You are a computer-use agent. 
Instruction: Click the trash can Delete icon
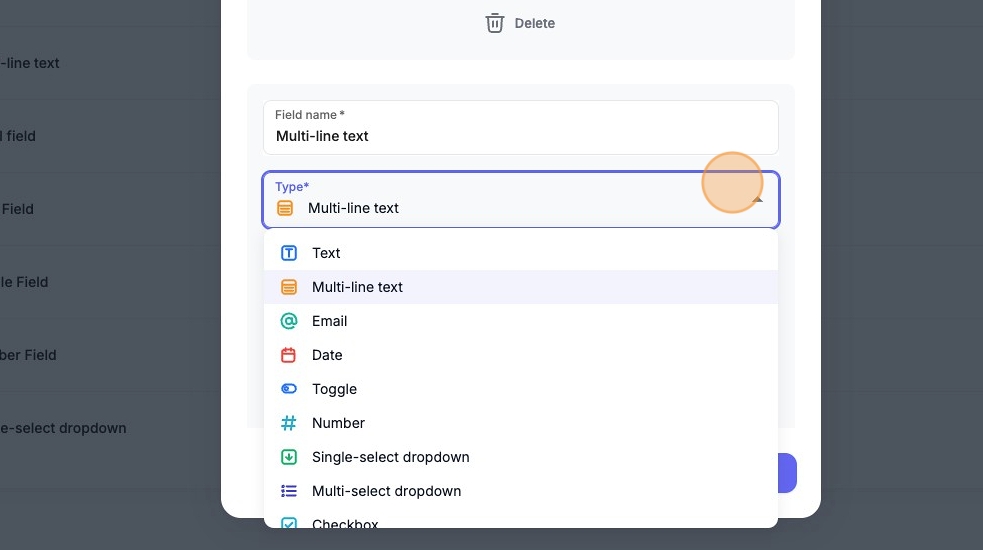(495, 23)
